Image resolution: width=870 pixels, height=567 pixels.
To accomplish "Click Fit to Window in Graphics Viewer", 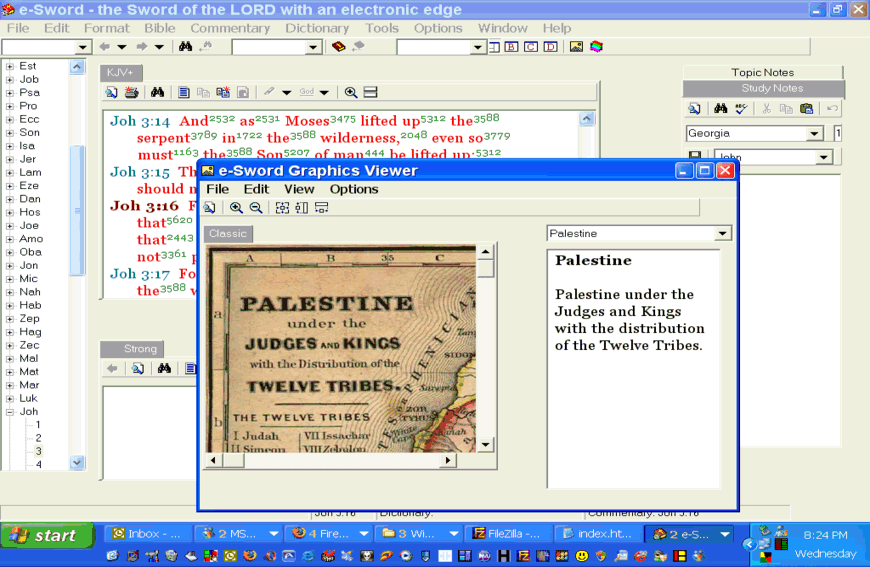I will (x=282, y=207).
